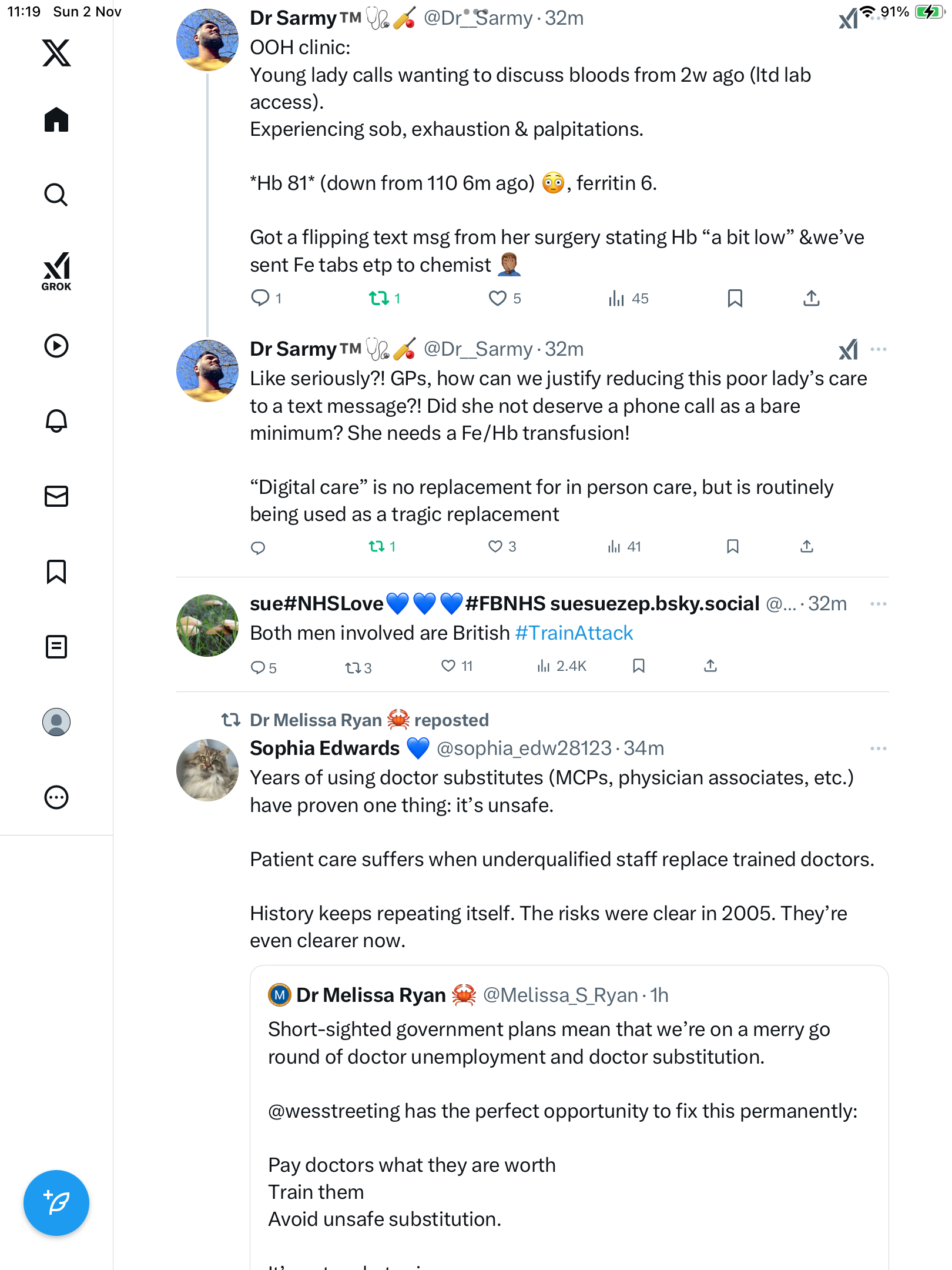The height and width of the screenshot is (1270, 952).
Task: Tap the compose post button
Action: coord(56,1203)
